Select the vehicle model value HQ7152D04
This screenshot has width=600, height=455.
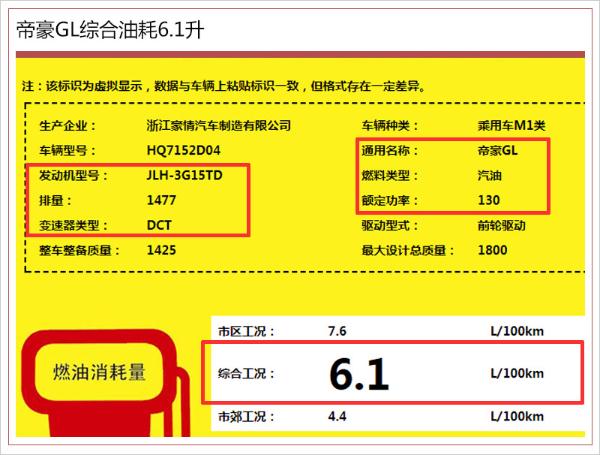coord(184,150)
